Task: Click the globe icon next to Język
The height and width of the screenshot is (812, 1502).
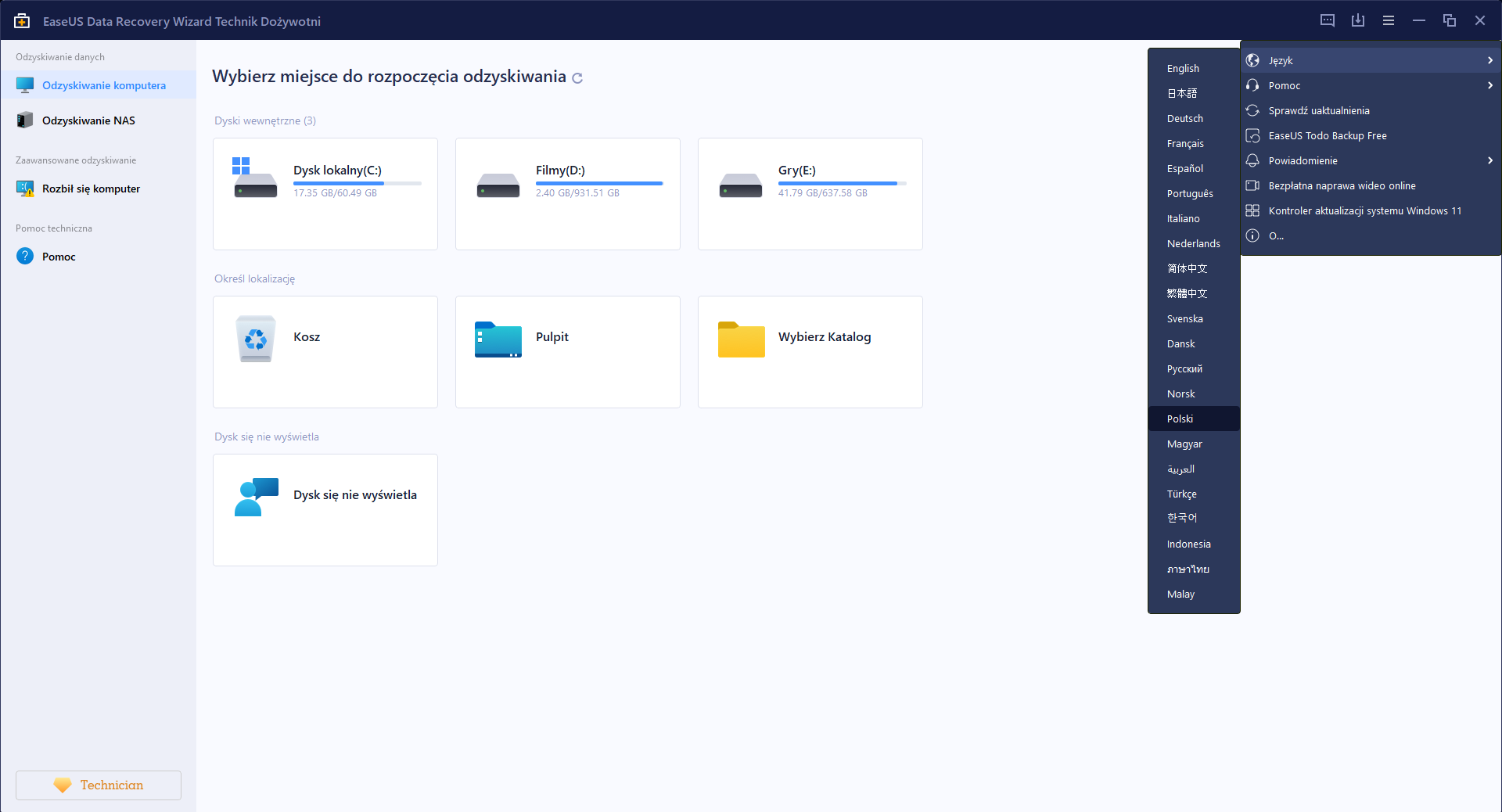Action: (1252, 60)
